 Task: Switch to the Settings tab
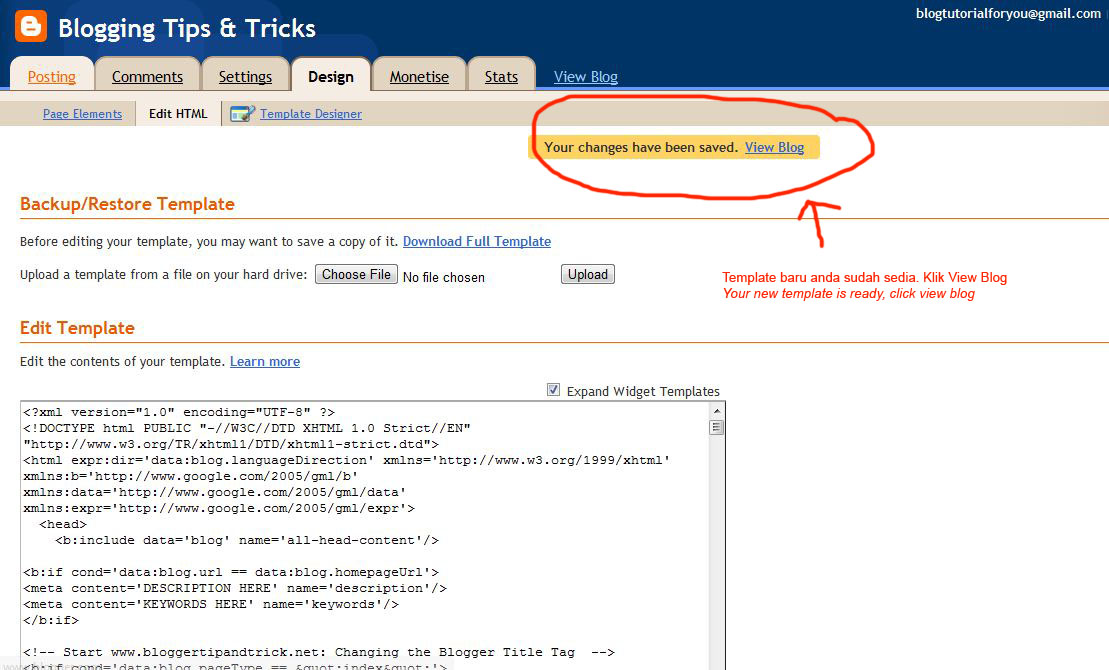pyautogui.click(x=245, y=76)
